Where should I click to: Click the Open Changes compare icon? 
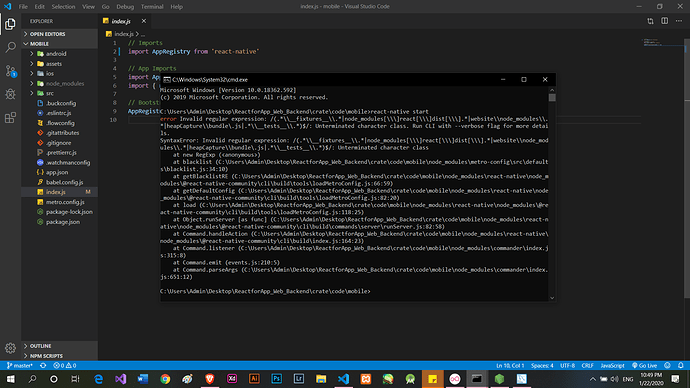point(650,21)
